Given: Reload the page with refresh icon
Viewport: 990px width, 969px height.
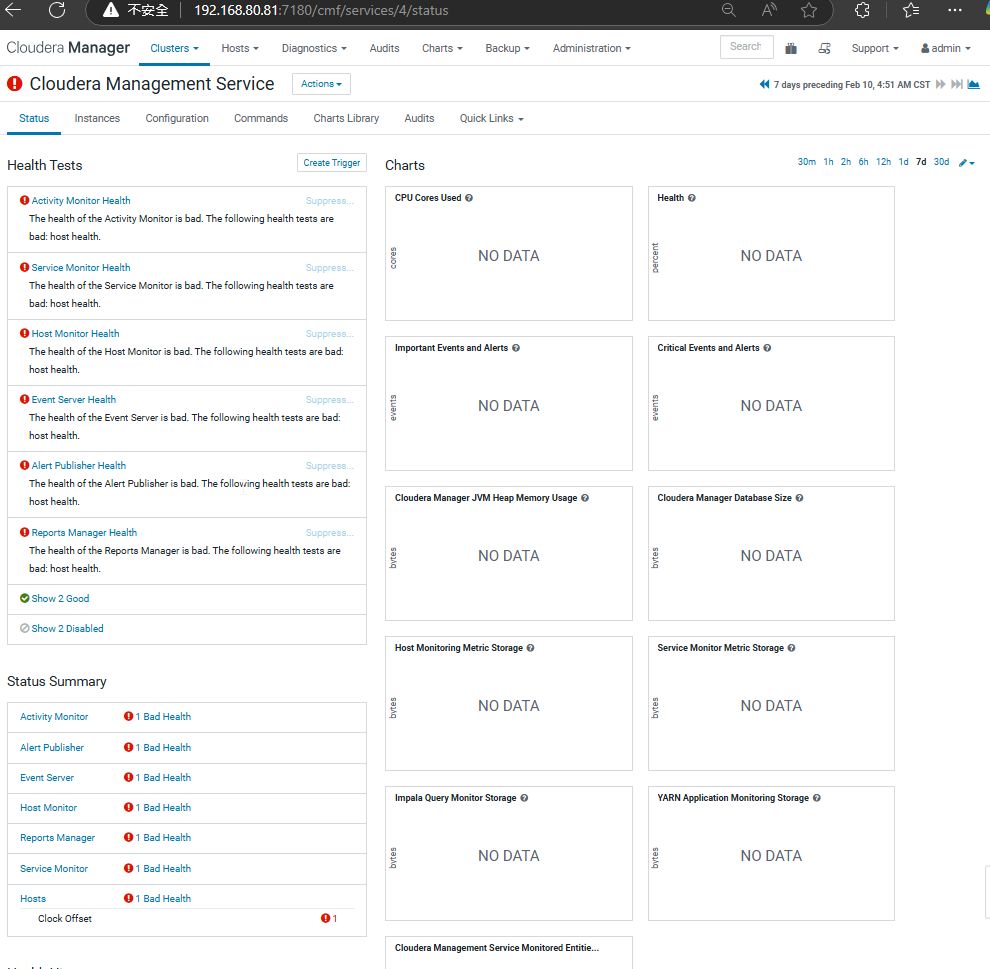Looking at the screenshot, I should coord(57,9).
